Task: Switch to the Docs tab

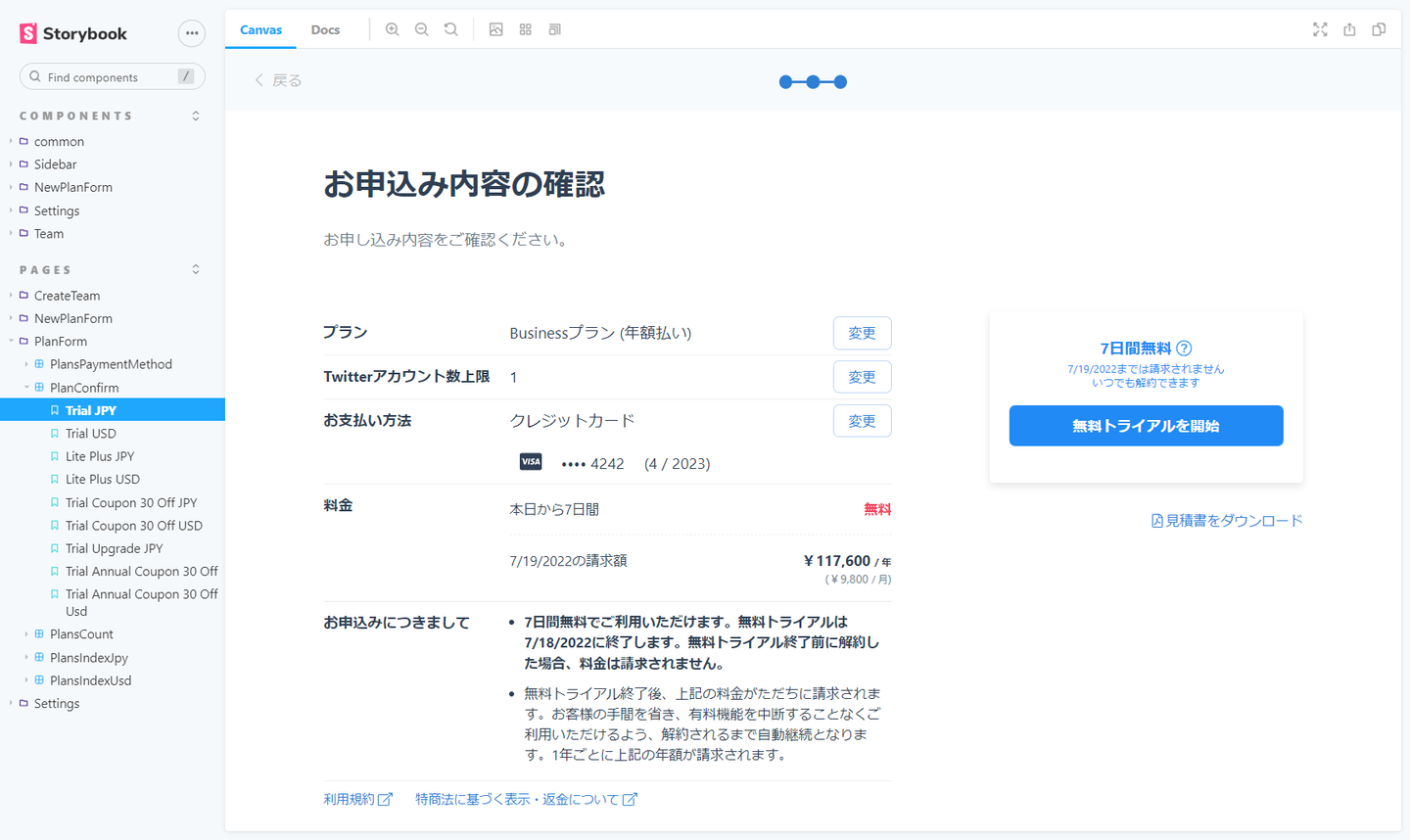Action: (325, 29)
